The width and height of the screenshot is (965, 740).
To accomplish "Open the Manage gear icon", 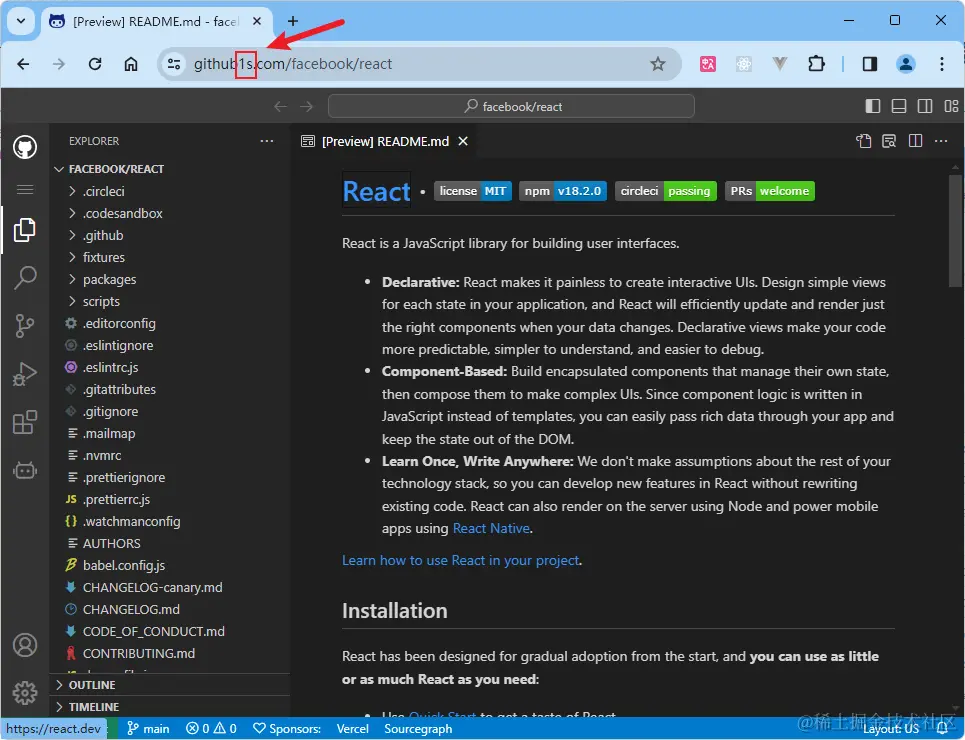I will [x=25, y=693].
